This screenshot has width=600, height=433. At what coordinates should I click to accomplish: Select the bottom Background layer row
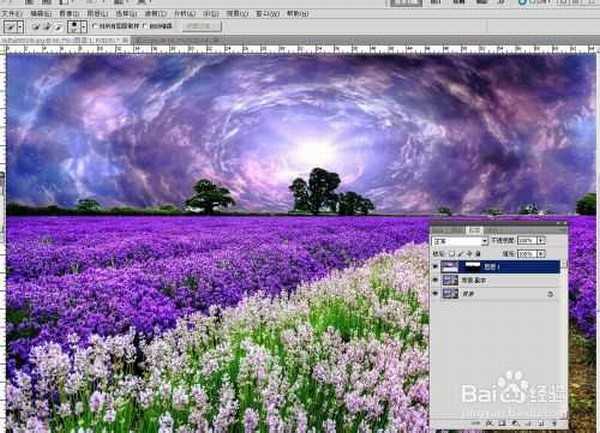(x=500, y=295)
